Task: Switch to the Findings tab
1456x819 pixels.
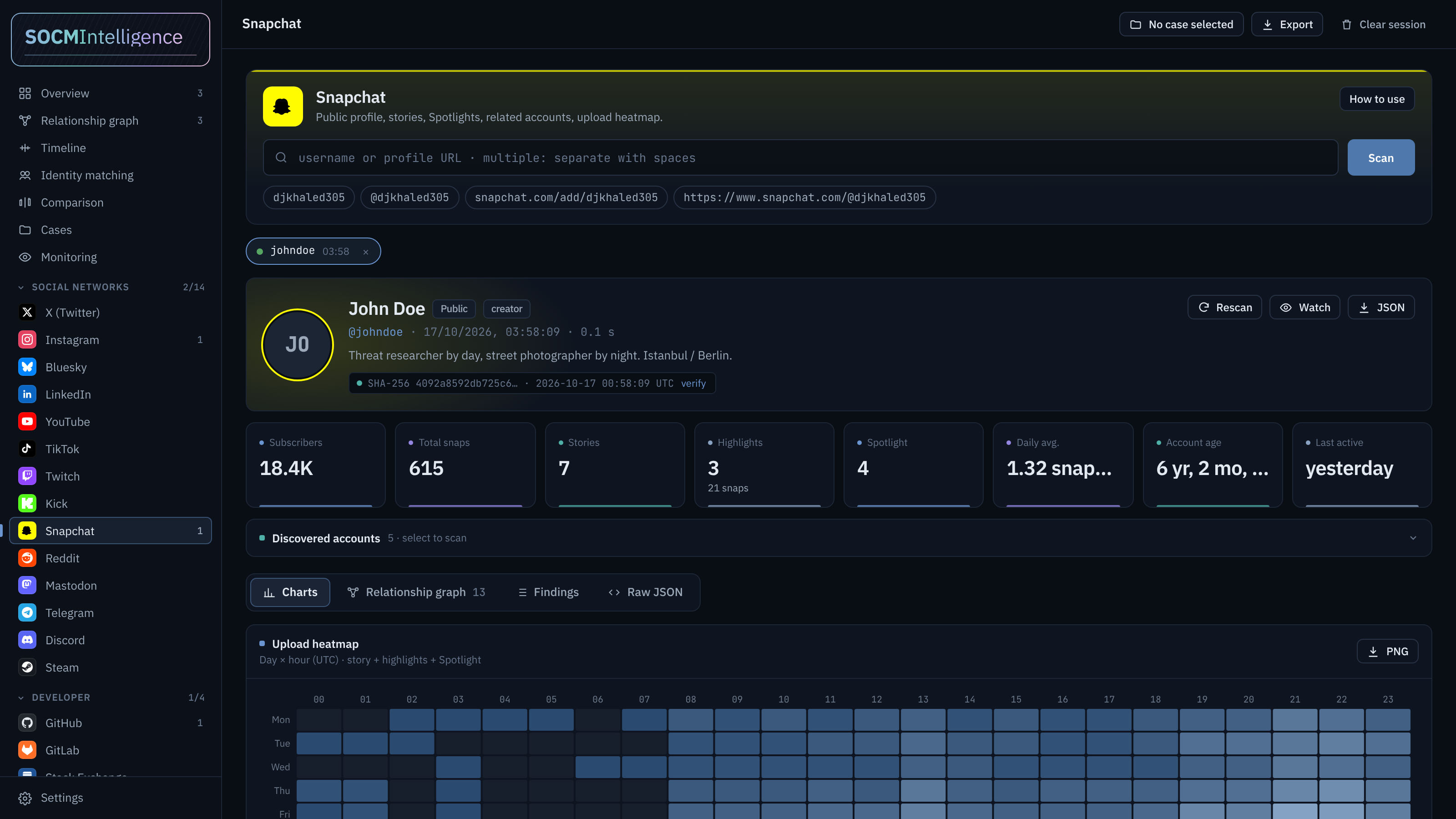Action: (x=548, y=592)
